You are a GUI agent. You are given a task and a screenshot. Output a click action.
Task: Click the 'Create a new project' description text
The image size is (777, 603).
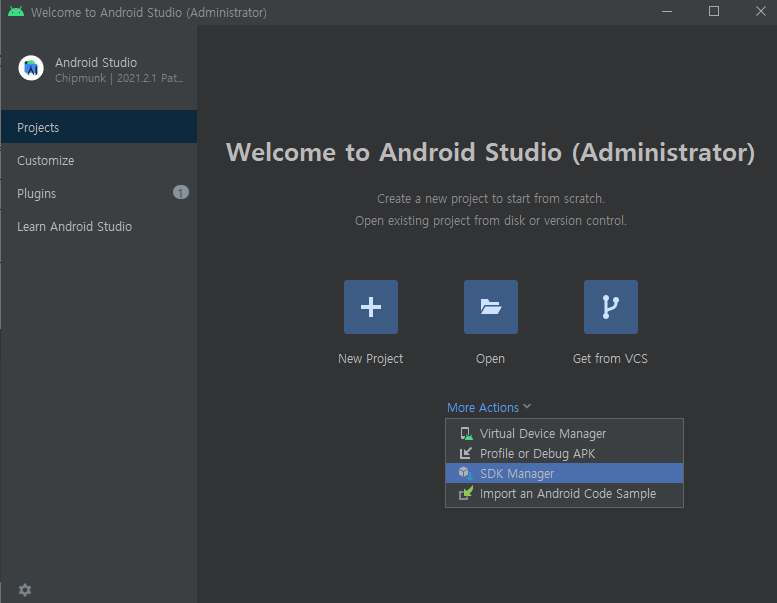pos(491,199)
